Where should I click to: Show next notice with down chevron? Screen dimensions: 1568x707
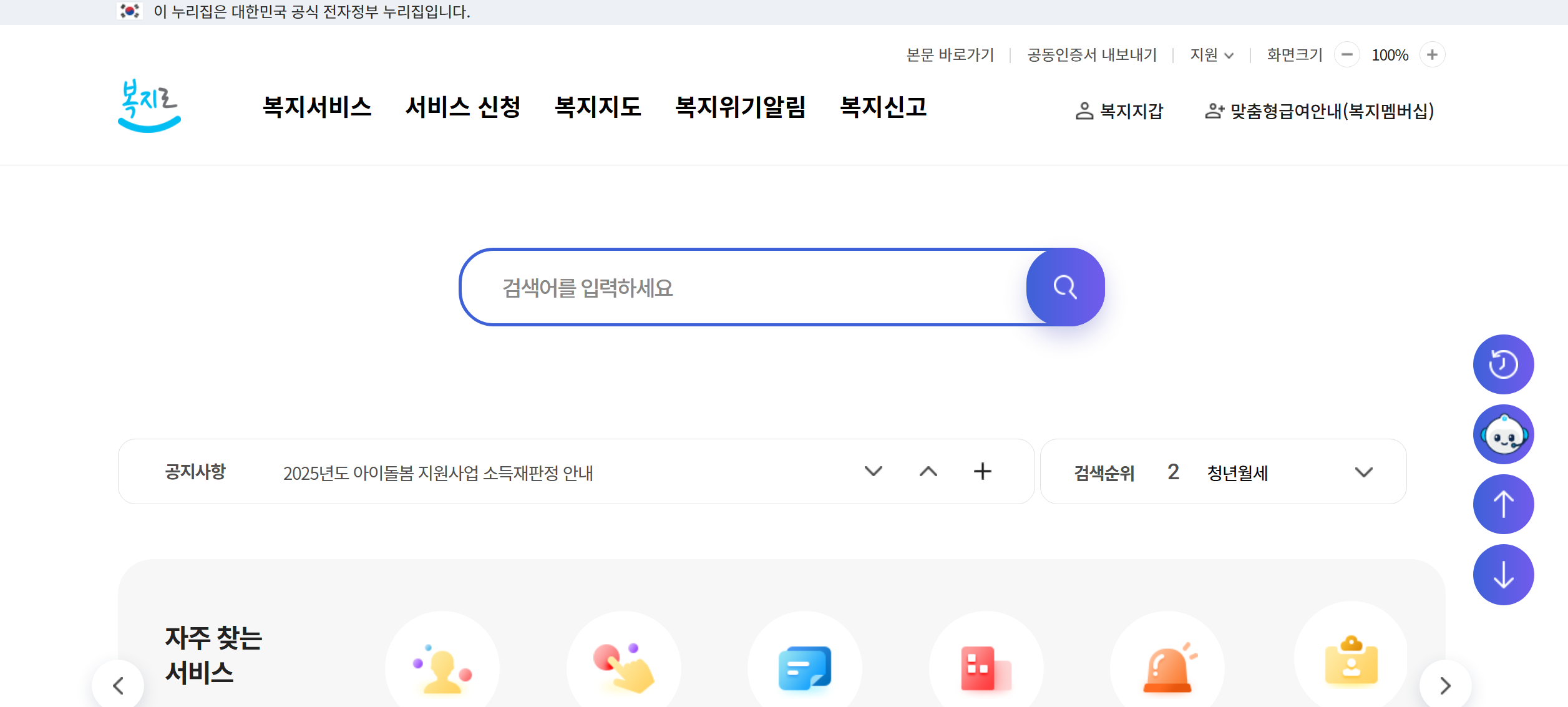pos(873,471)
